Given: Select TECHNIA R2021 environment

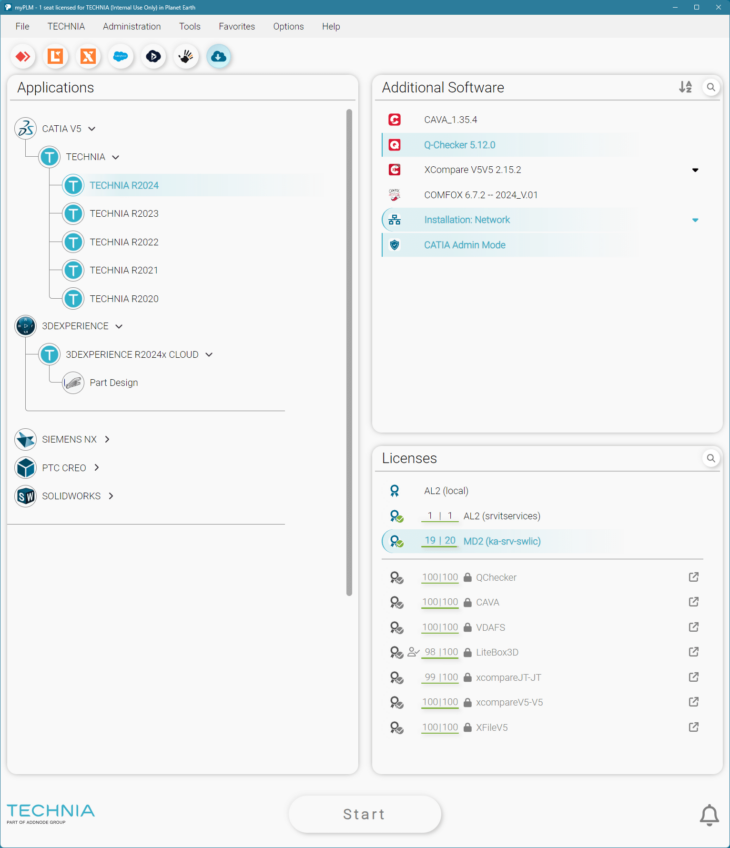Looking at the screenshot, I should click(124, 270).
